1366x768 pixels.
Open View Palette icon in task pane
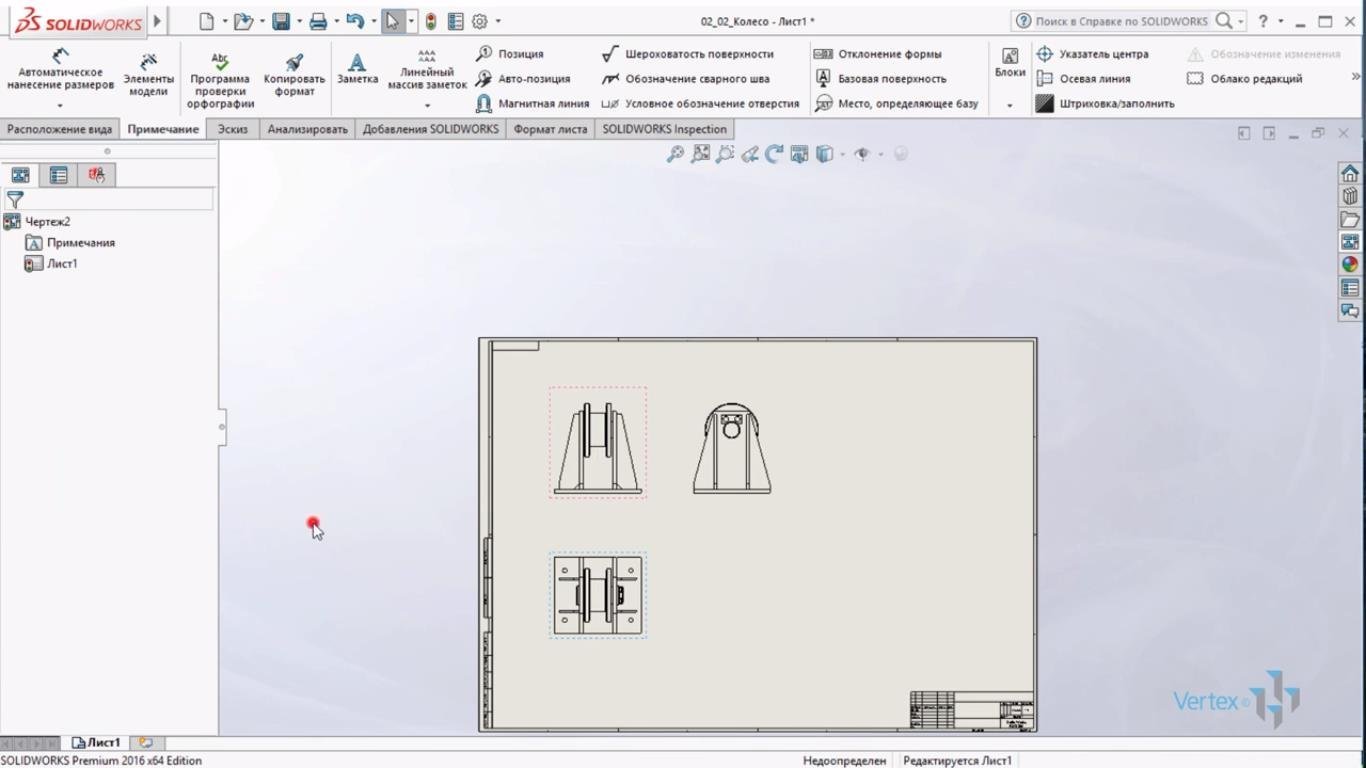coord(1350,242)
